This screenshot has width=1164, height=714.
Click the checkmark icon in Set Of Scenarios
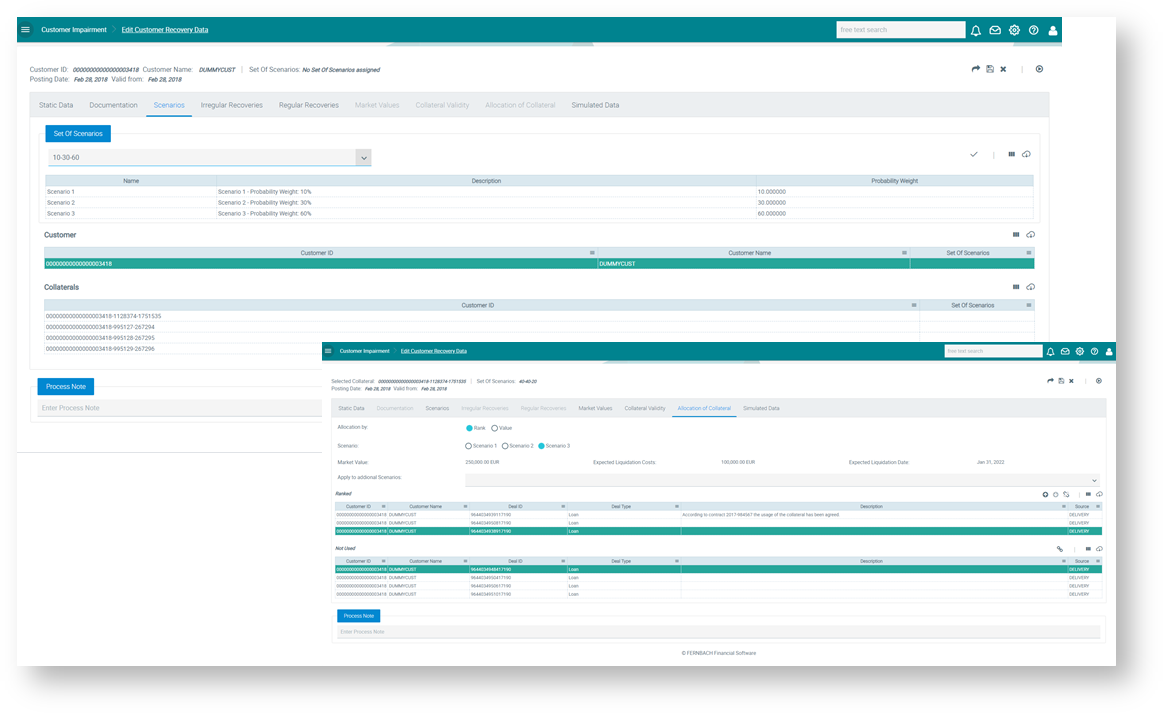[x=973, y=154]
